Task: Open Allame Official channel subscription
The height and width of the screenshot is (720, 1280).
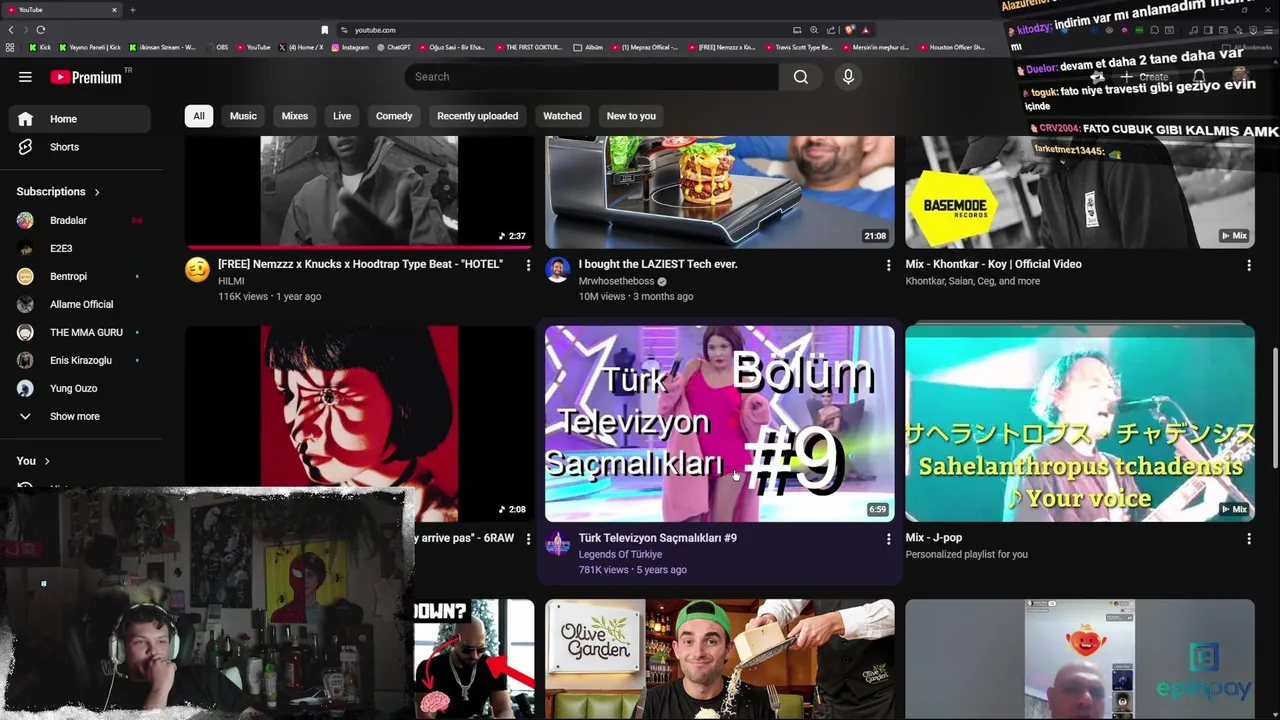Action: [80, 304]
